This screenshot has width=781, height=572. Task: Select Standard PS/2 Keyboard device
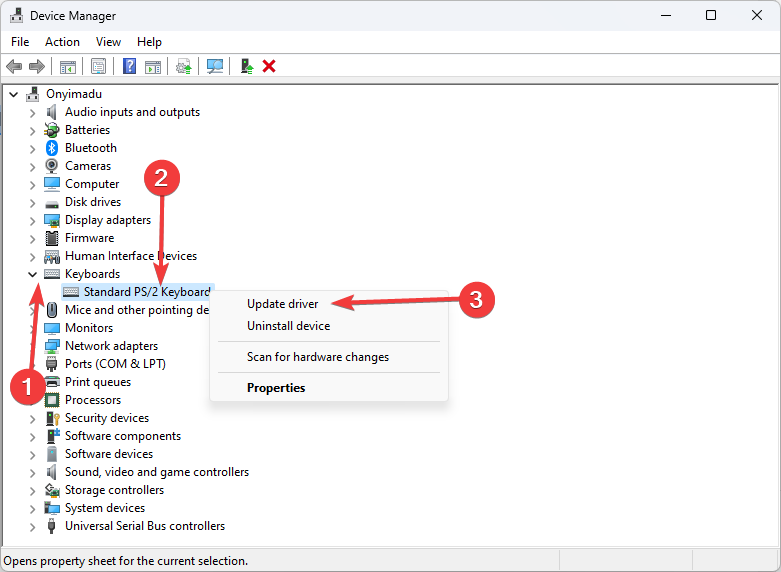click(147, 292)
